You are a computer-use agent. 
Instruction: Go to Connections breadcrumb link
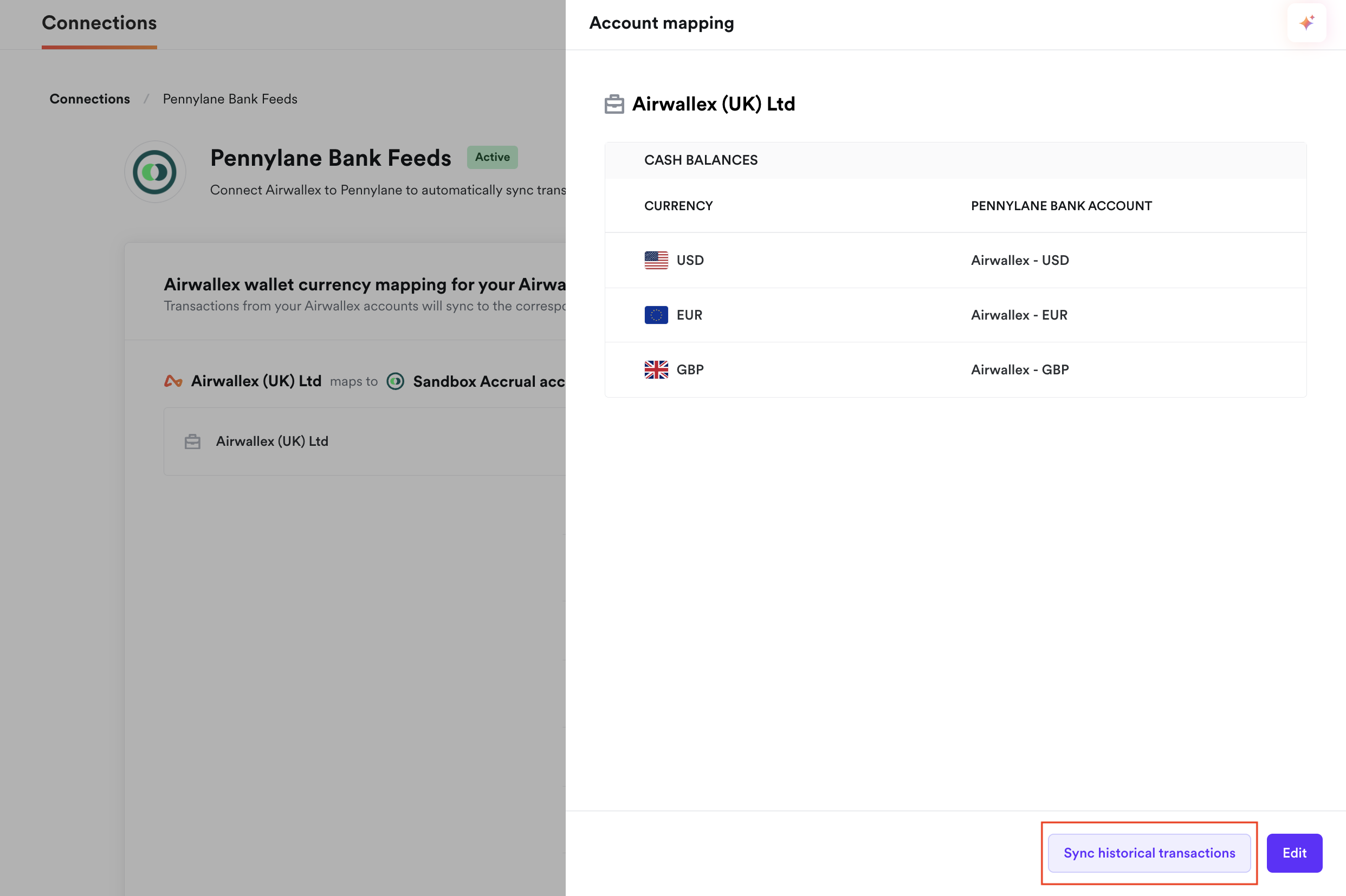click(x=90, y=99)
